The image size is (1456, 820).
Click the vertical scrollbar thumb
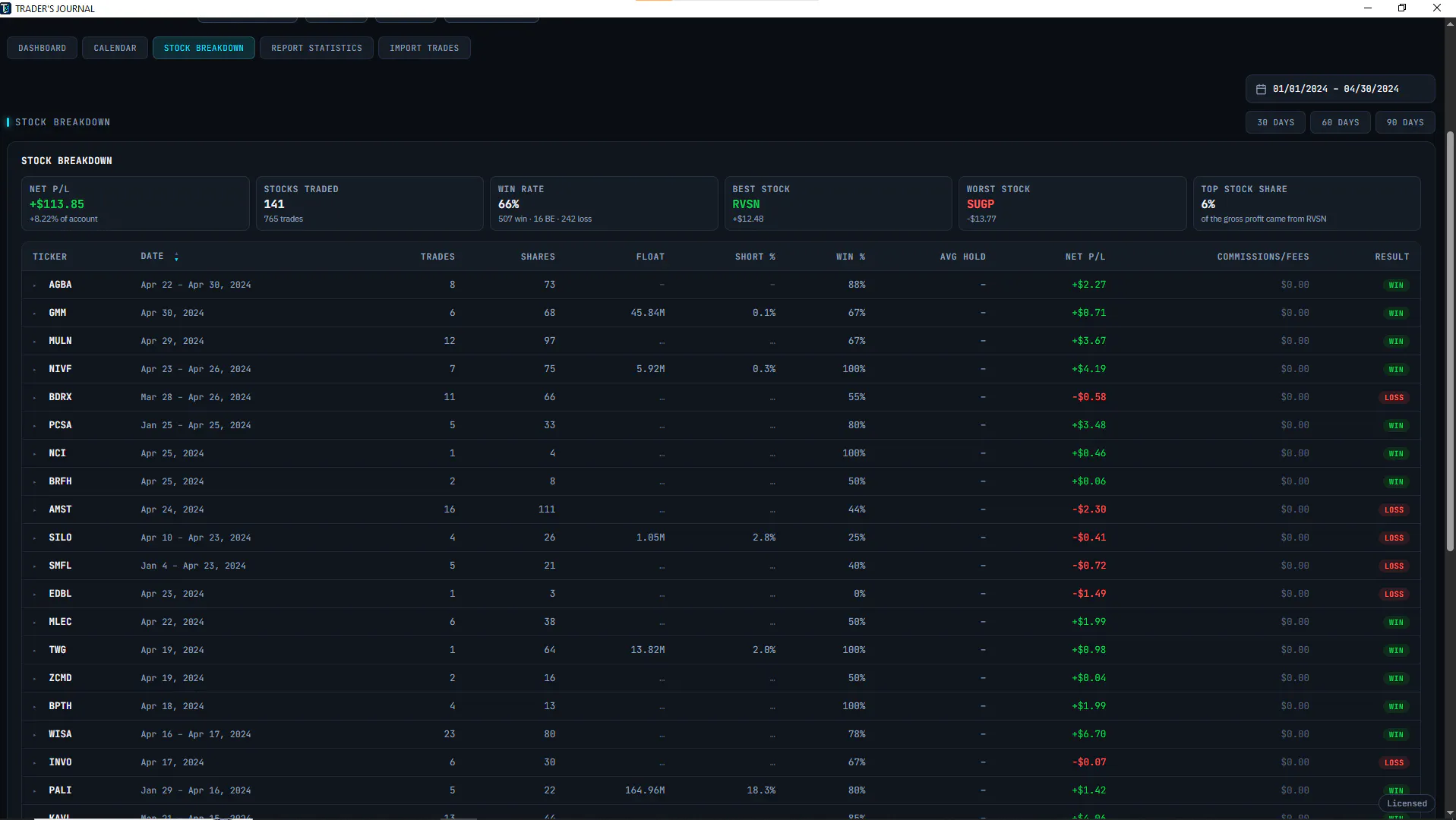click(1449, 342)
